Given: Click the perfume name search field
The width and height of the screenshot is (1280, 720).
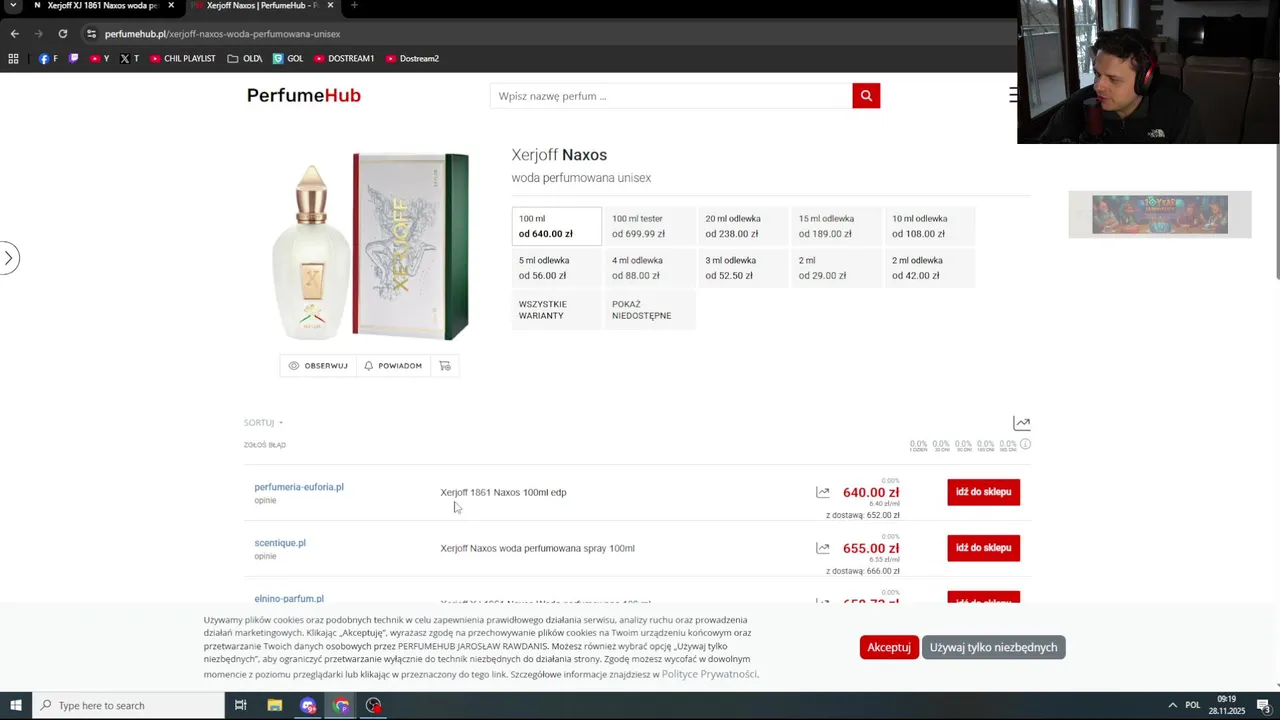Looking at the screenshot, I should [x=671, y=96].
